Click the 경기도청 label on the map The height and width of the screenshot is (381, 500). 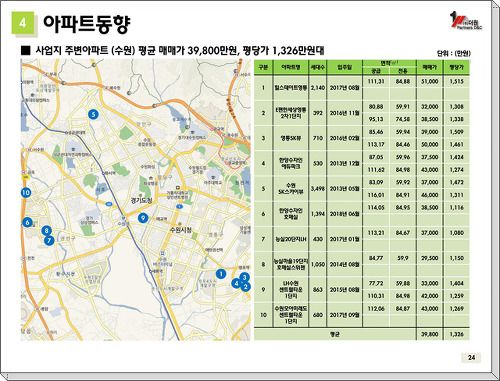(x=142, y=201)
